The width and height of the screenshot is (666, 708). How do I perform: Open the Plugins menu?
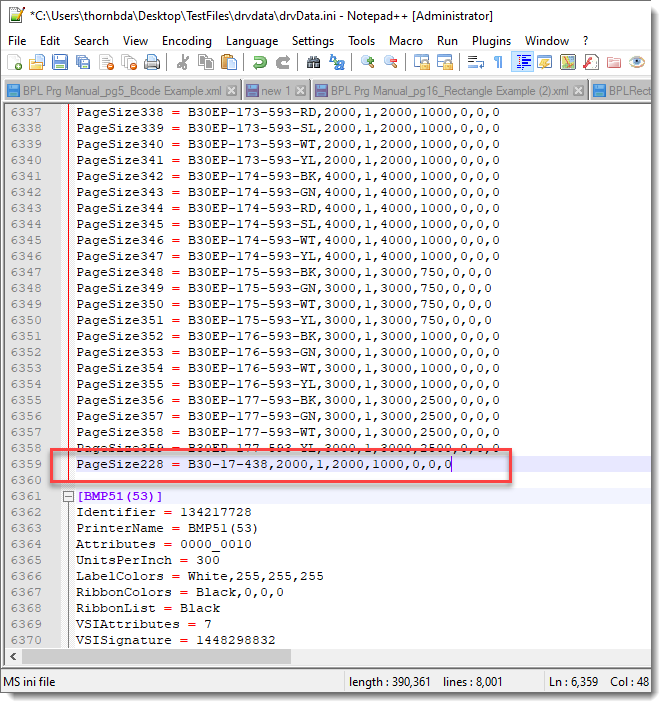click(x=491, y=41)
